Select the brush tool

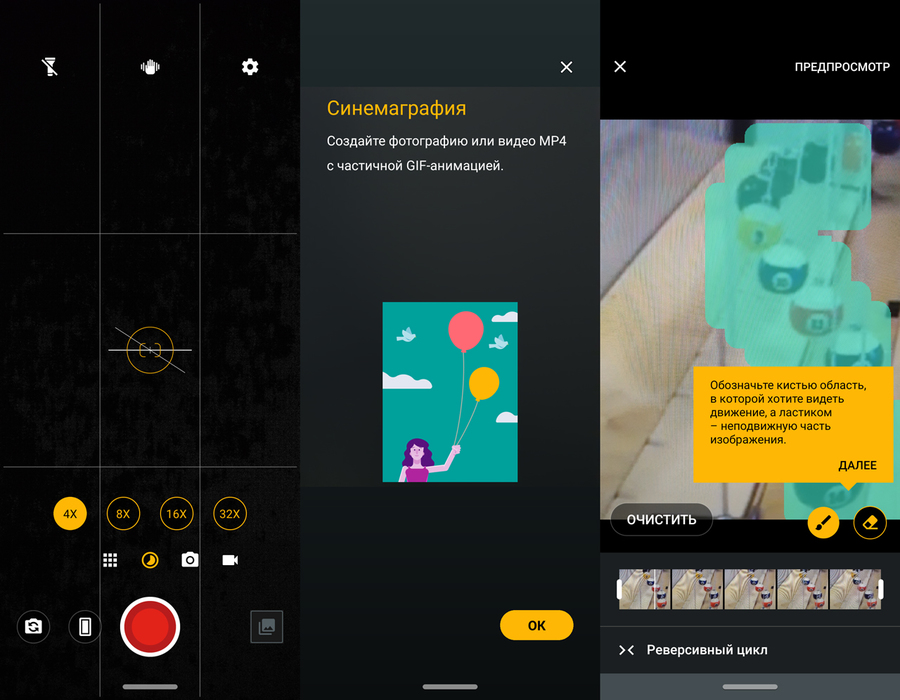[x=824, y=523]
